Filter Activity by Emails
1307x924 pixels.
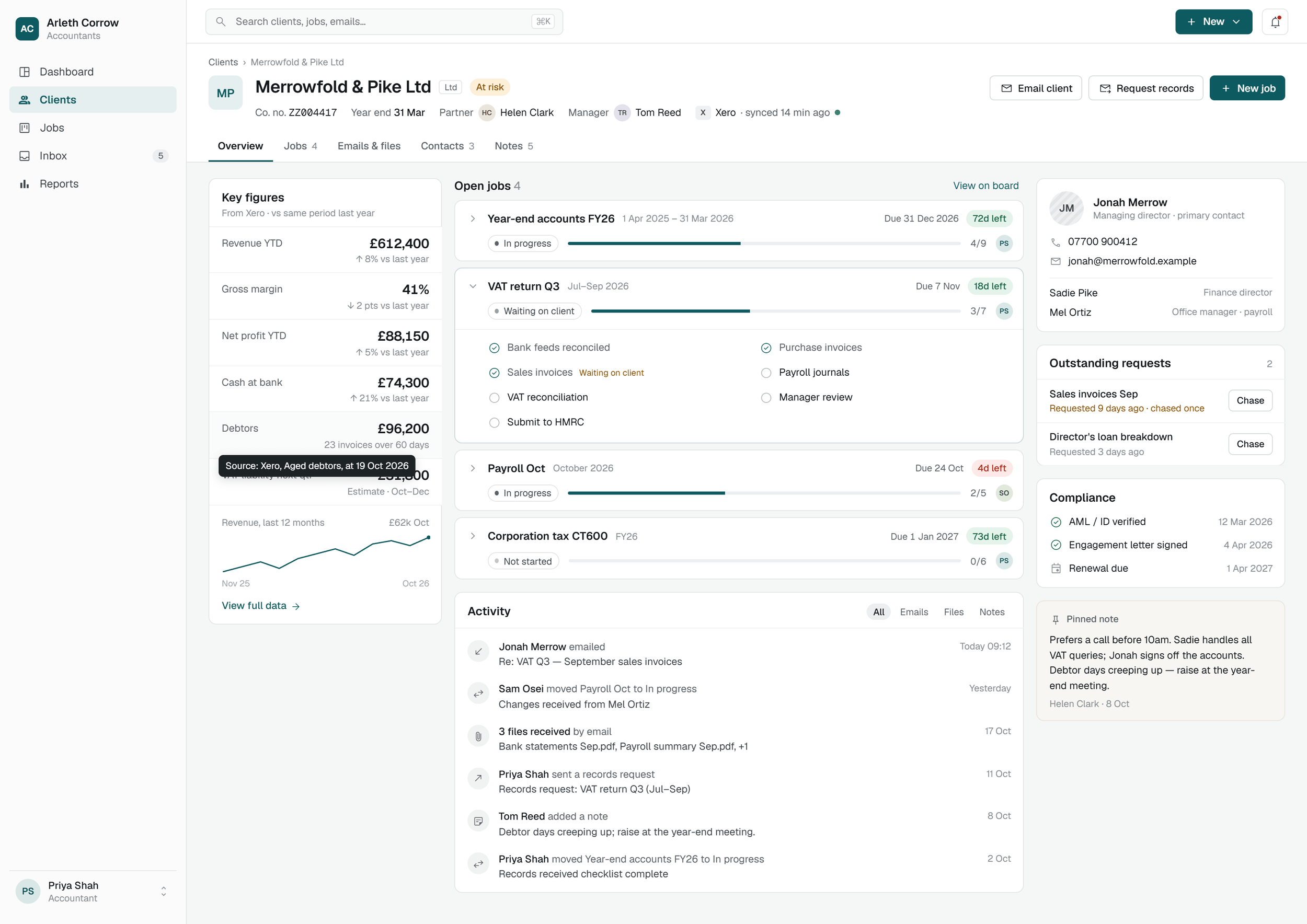coord(914,612)
